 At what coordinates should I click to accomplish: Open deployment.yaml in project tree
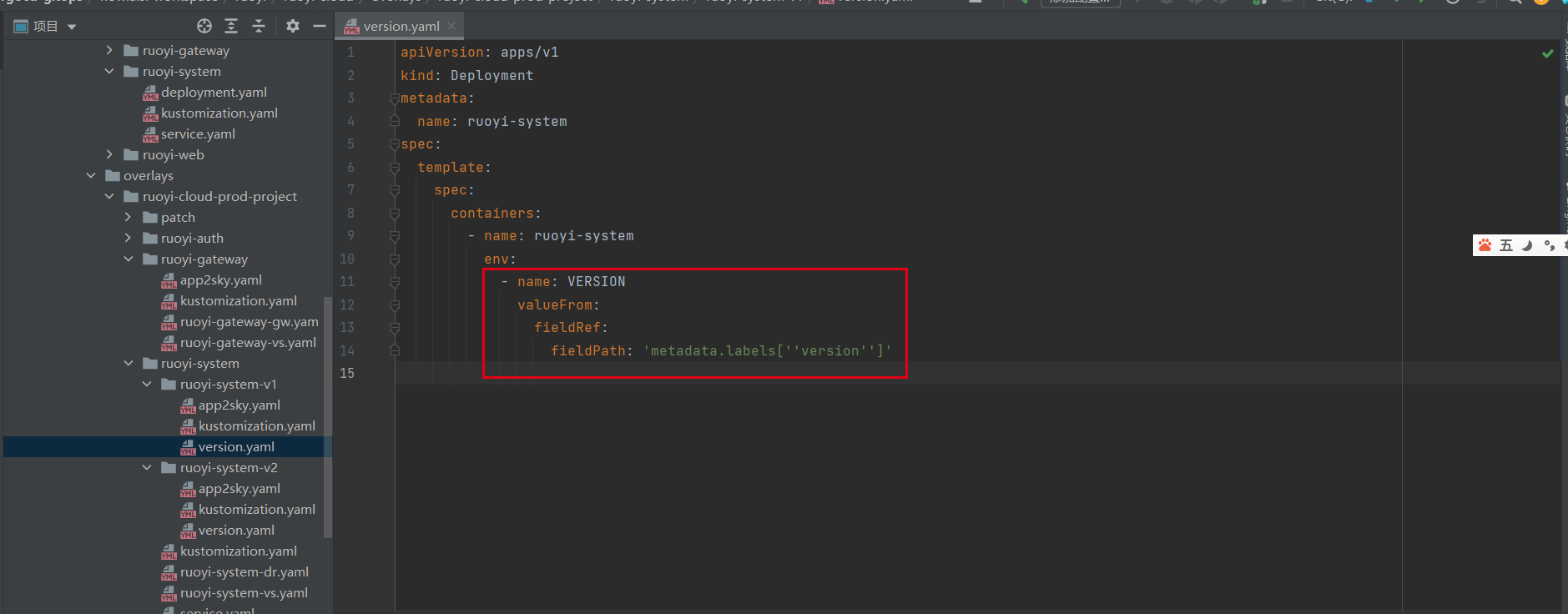214,93
